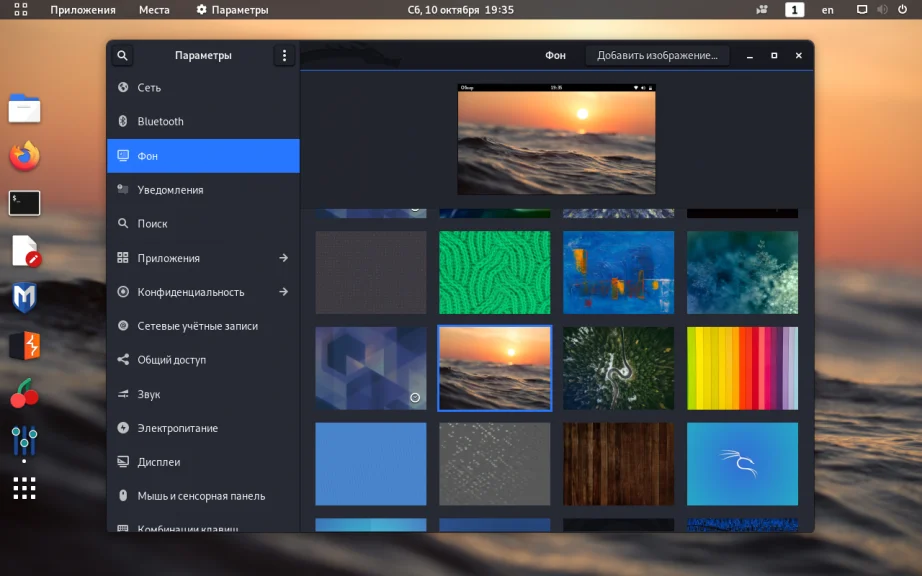Show all applications grid in dock
This screenshot has height=576, width=922.
coord(25,488)
